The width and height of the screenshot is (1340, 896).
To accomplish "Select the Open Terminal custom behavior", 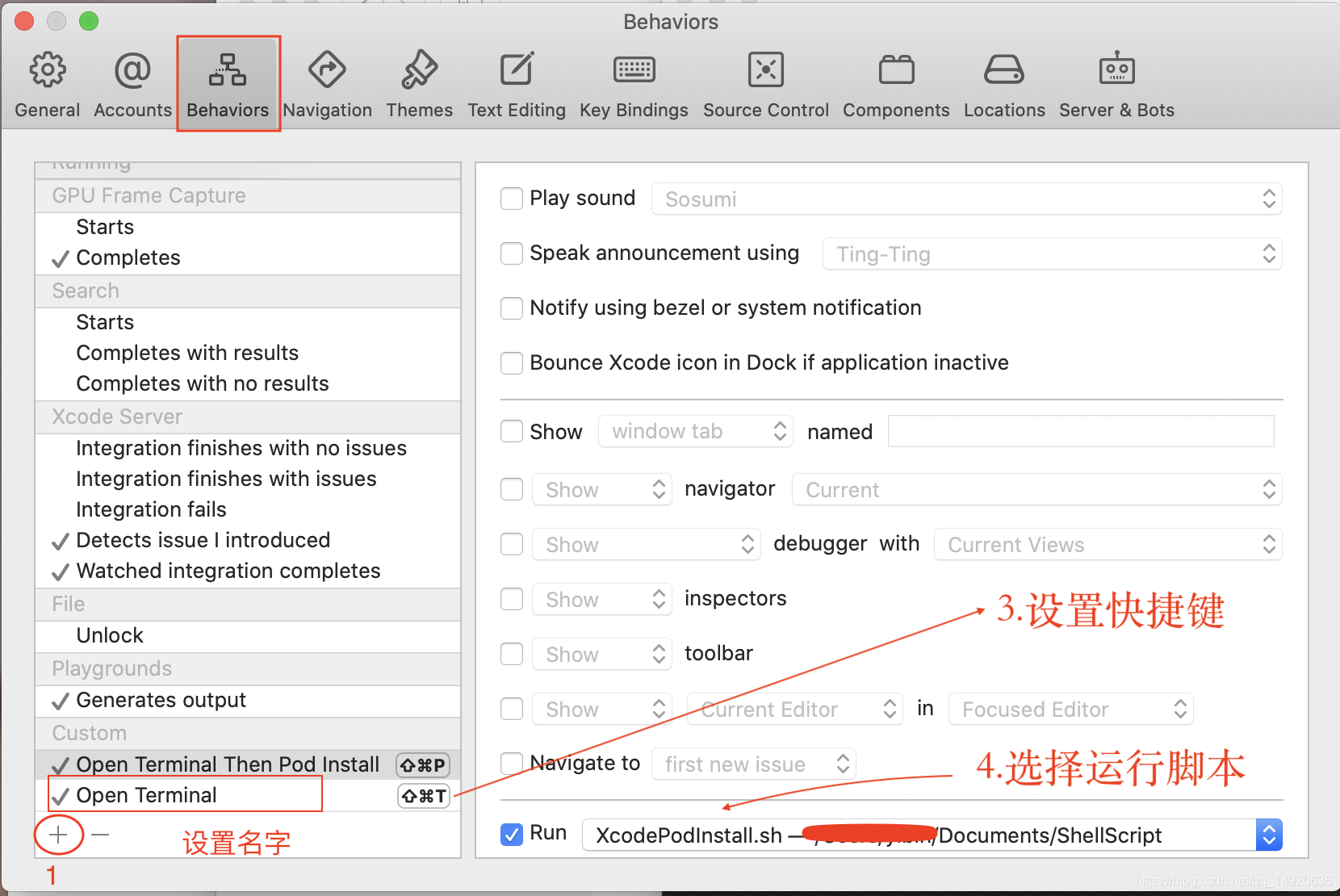I will 248,796.
